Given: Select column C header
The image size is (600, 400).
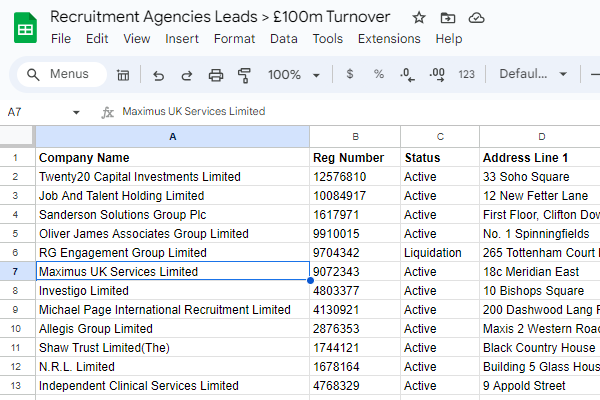Looking at the screenshot, I should pos(440,137).
